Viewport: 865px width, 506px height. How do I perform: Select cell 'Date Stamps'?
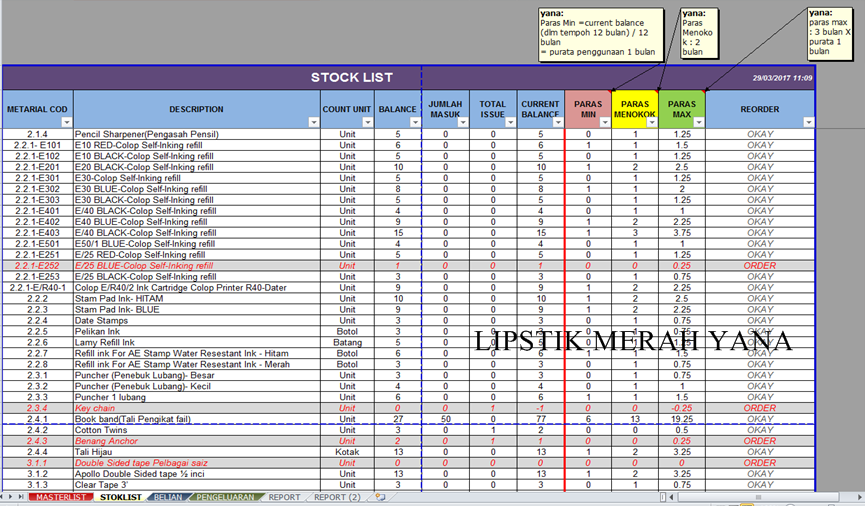pyautogui.click(x=196, y=321)
